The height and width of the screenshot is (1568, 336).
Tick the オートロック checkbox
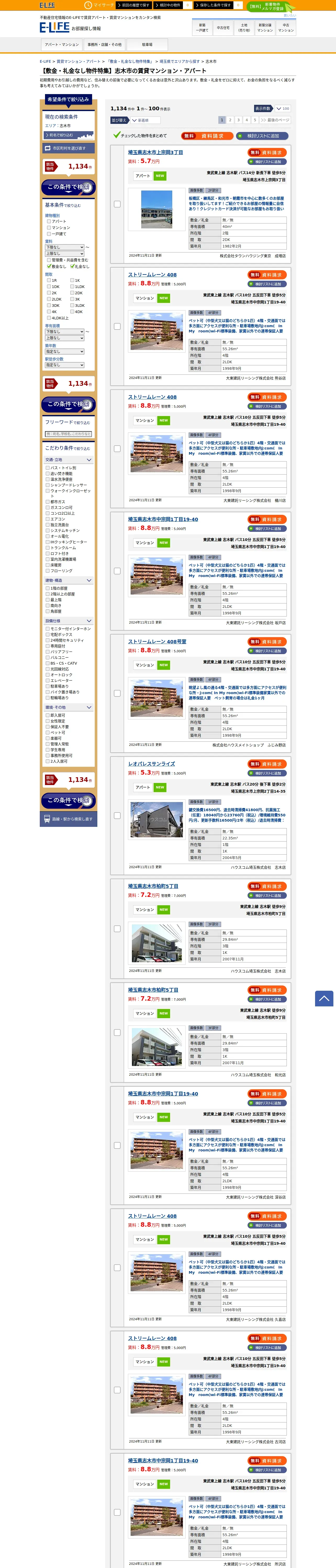click(x=48, y=675)
